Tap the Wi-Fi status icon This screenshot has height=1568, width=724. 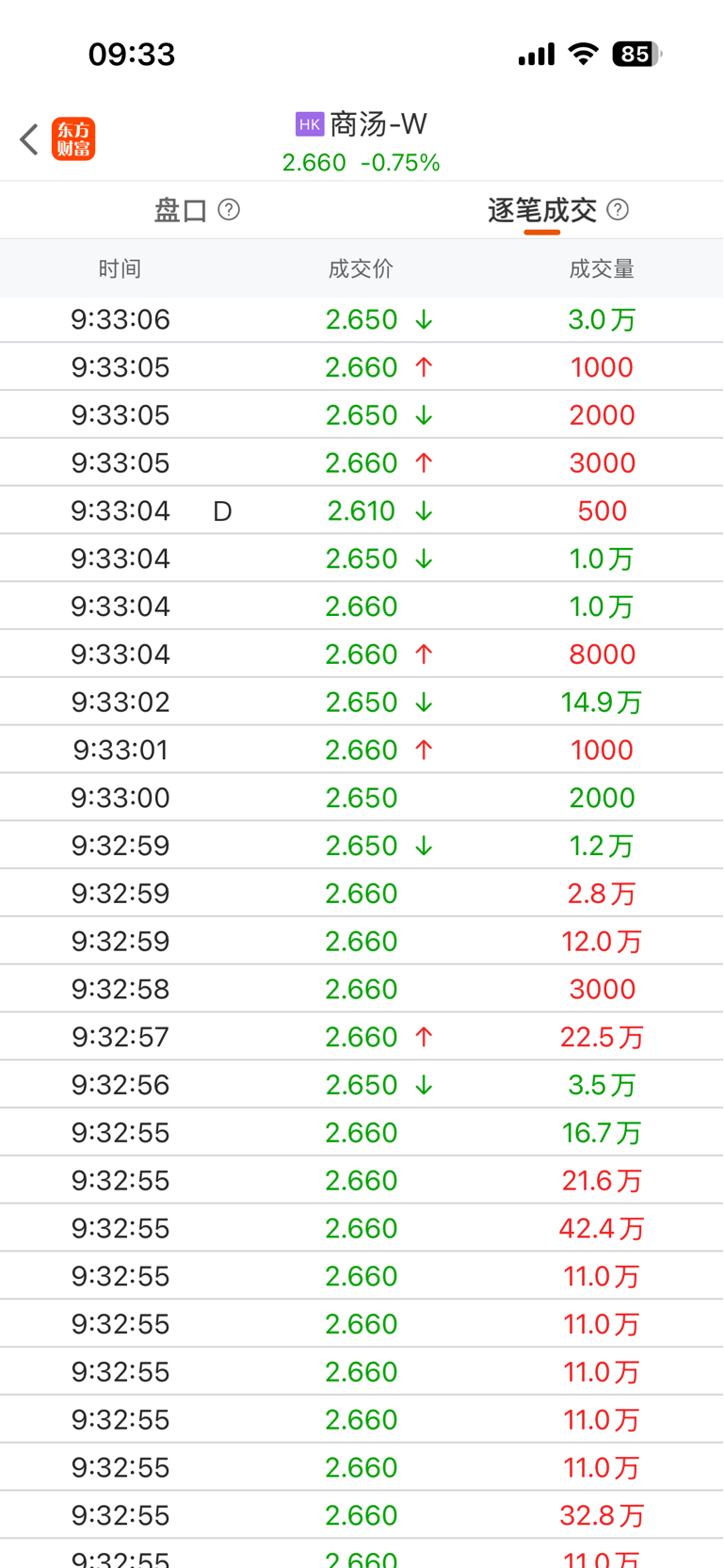coord(584,55)
